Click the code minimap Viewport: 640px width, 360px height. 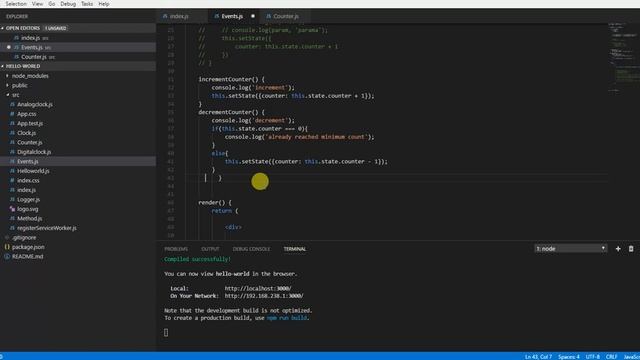click(624, 57)
